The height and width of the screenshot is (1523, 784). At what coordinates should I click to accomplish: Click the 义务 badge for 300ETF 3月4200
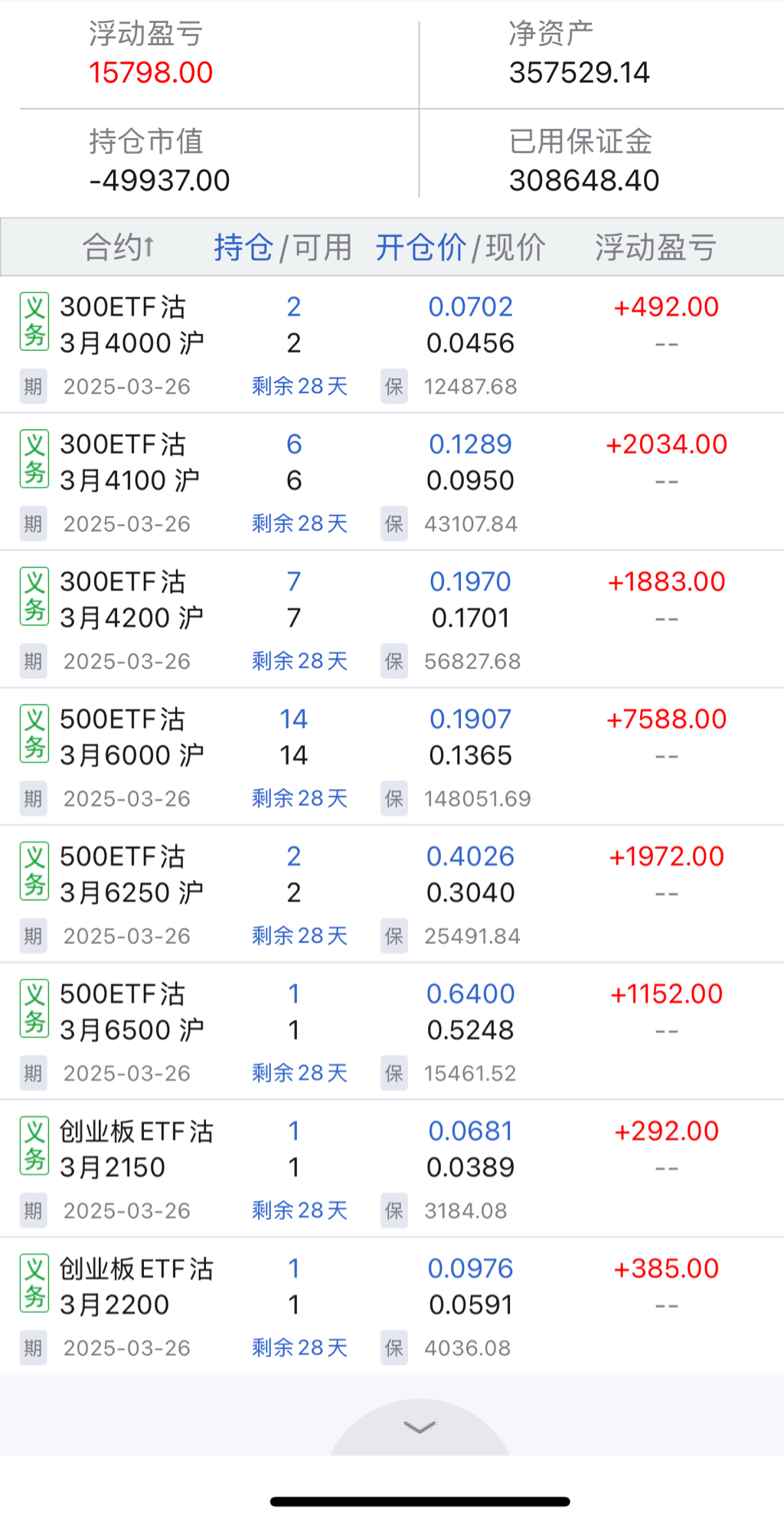tap(34, 597)
